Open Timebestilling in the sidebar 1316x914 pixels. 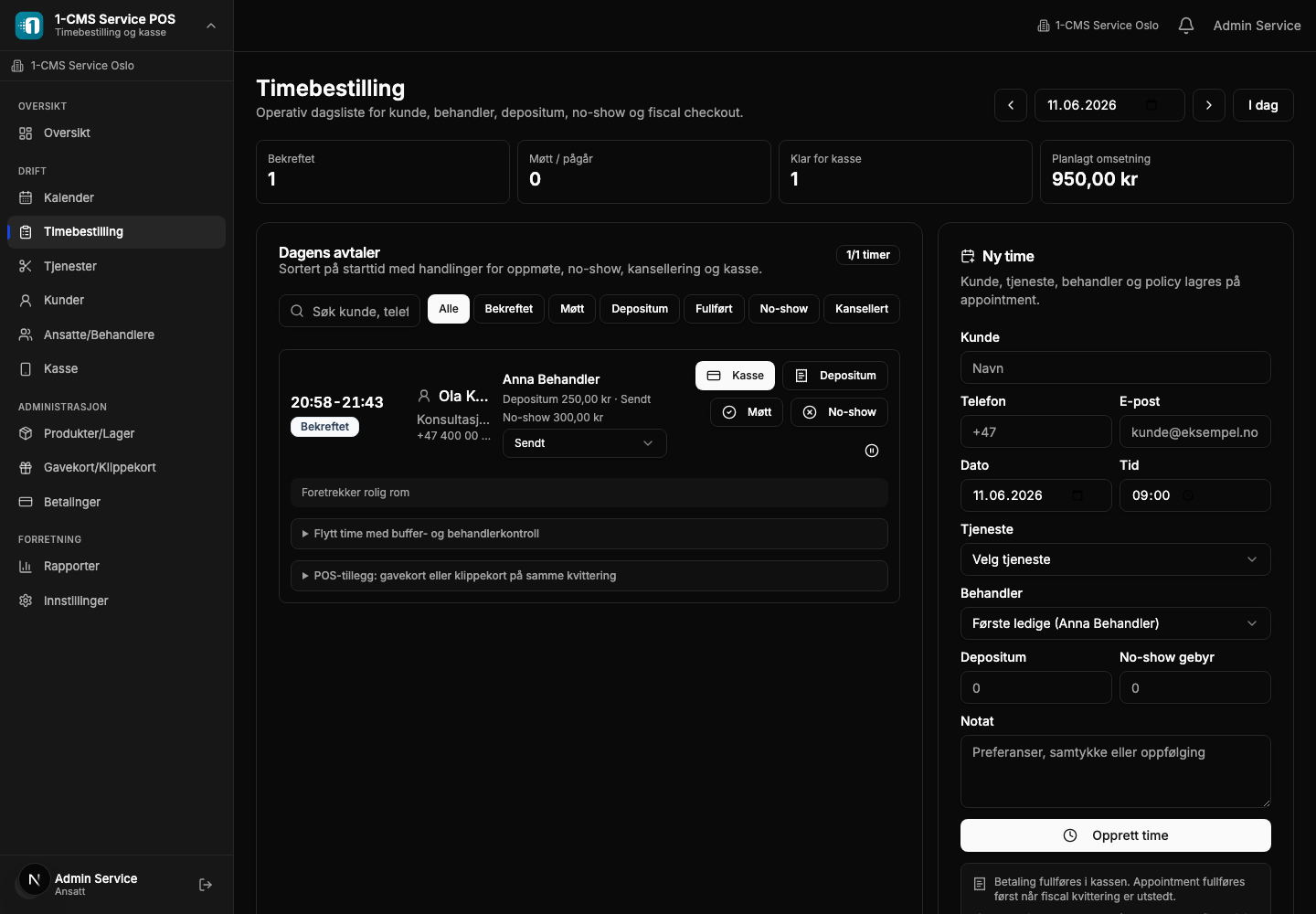click(116, 232)
